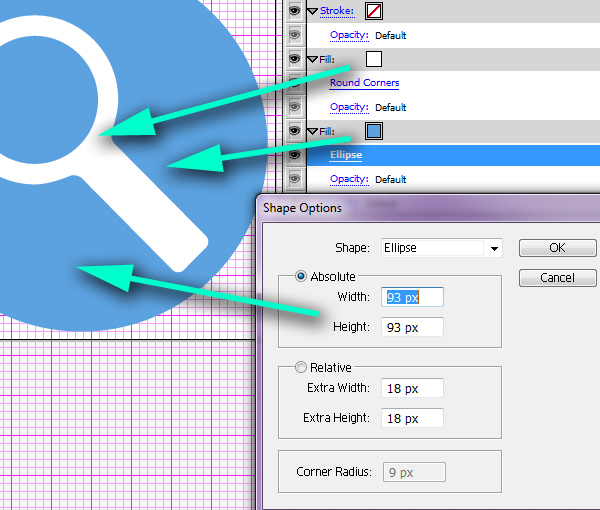Click the Corner Radius field
The height and width of the screenshot is (510, 600).
coord(414,472)
